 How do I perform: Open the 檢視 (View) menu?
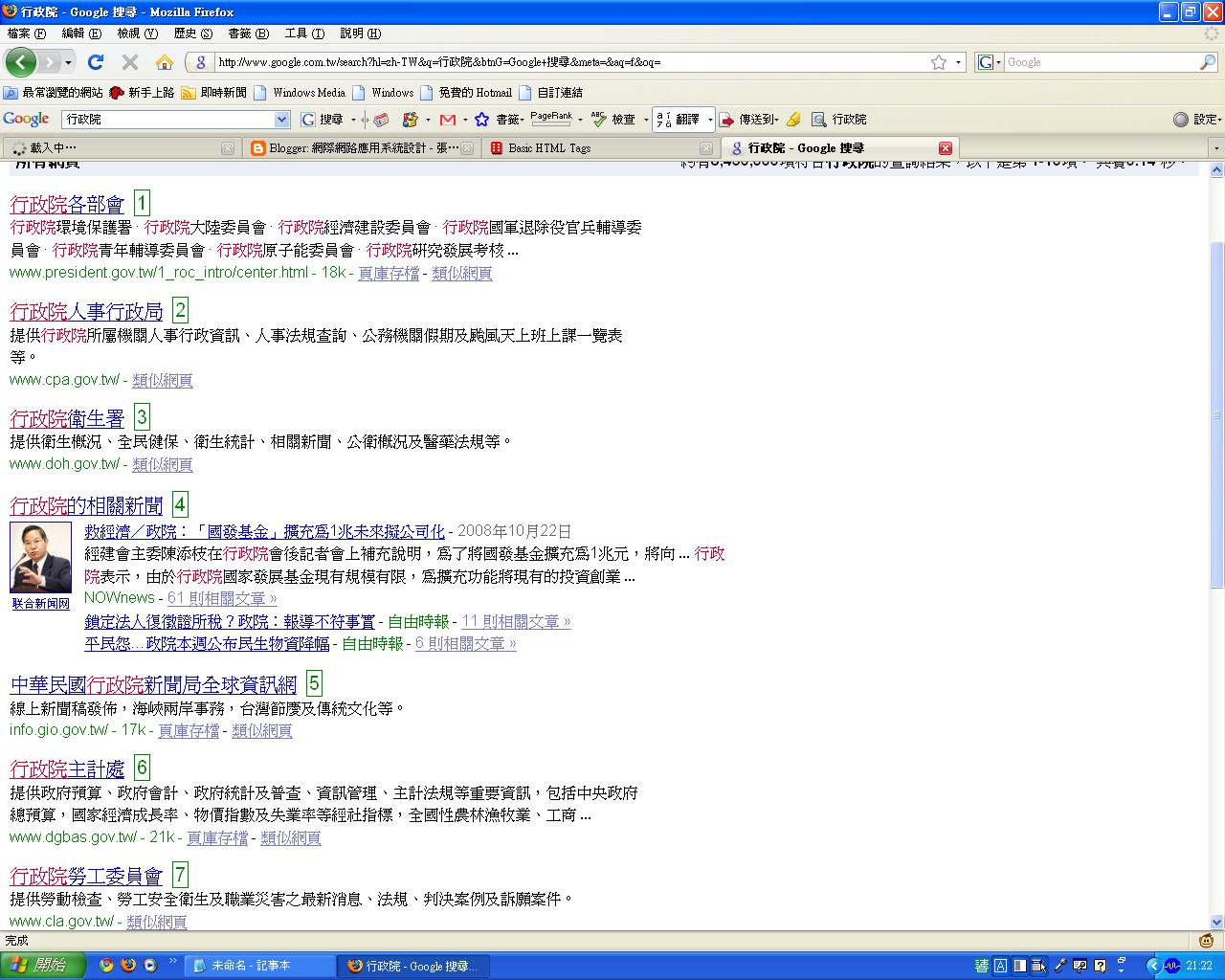pos(138,33)
